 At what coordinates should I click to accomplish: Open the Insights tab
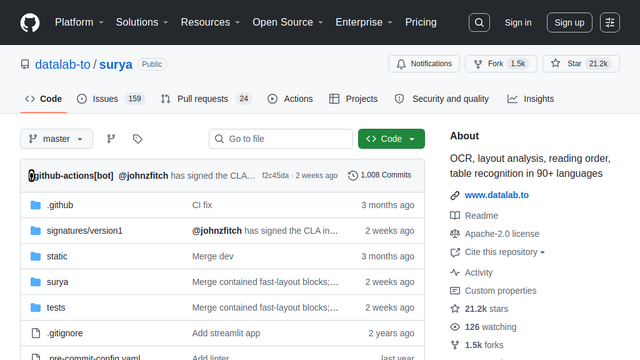click(x=531, y=99)
